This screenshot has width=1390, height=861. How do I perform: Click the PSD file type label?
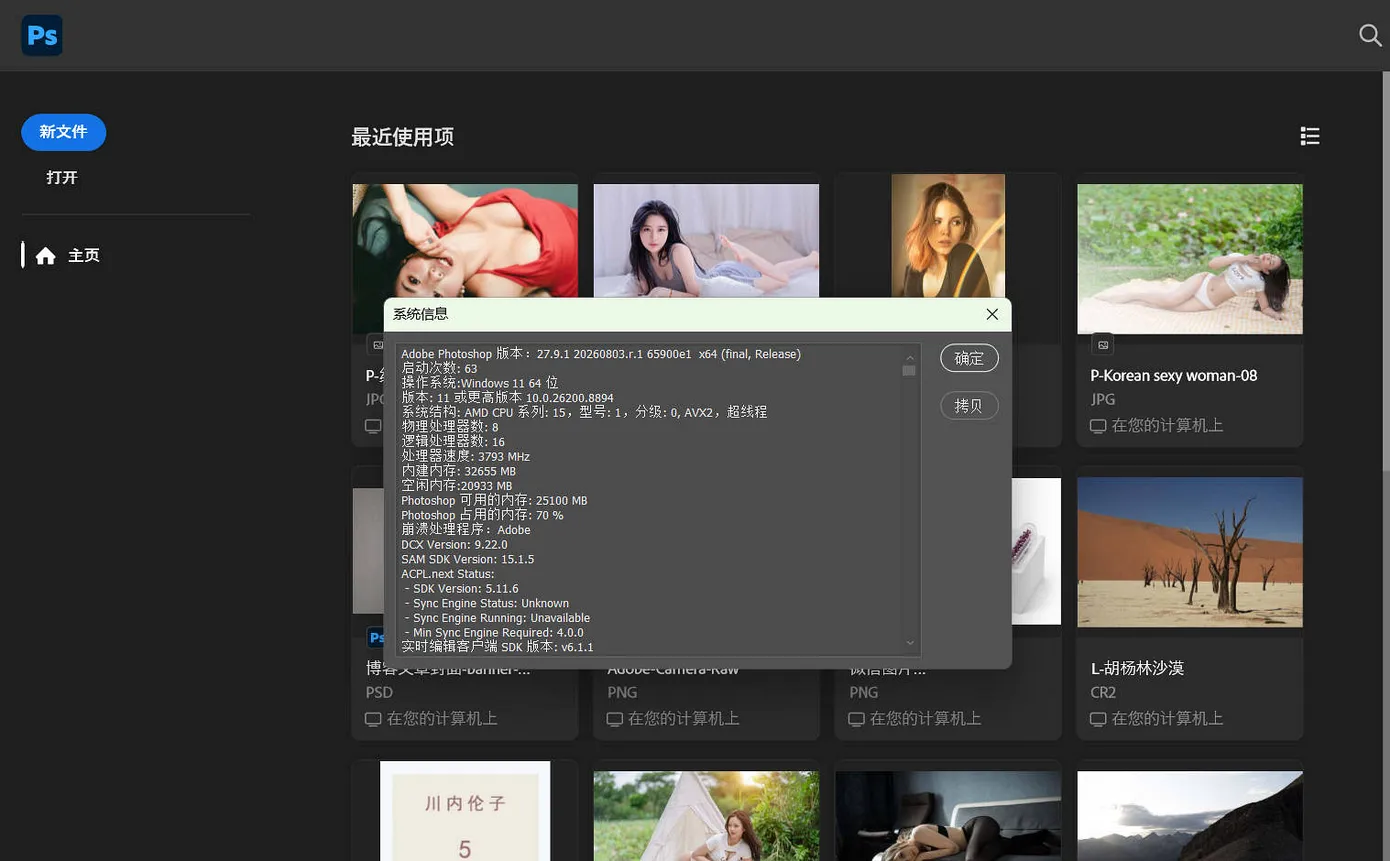pos(379,692)
